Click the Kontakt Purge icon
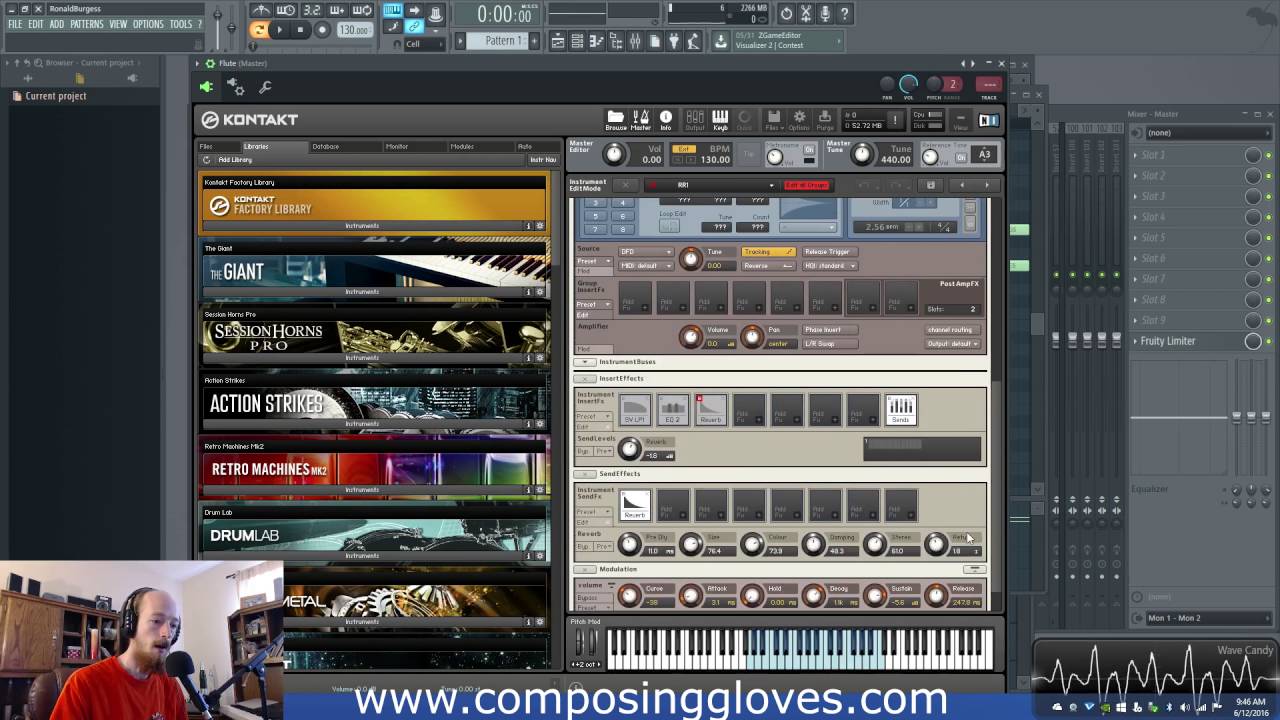The height and width of the screenshot is (720, 1280). pyautogui.click(x=825, y=120)
